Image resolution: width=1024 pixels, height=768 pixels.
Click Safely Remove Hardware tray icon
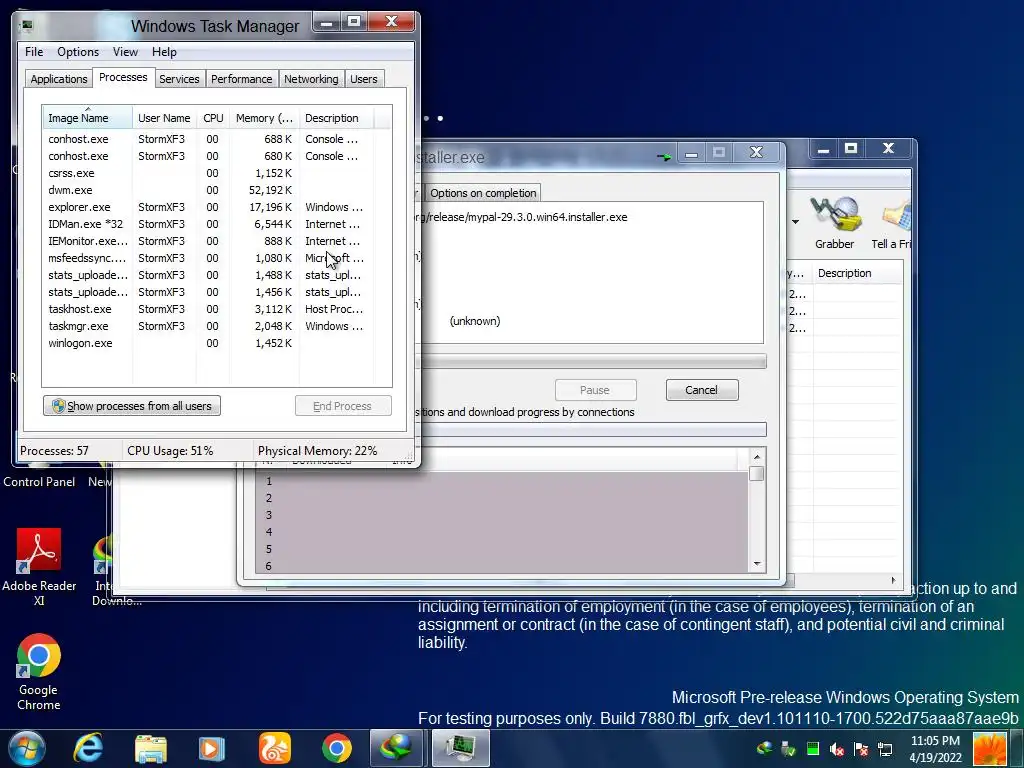788,748
